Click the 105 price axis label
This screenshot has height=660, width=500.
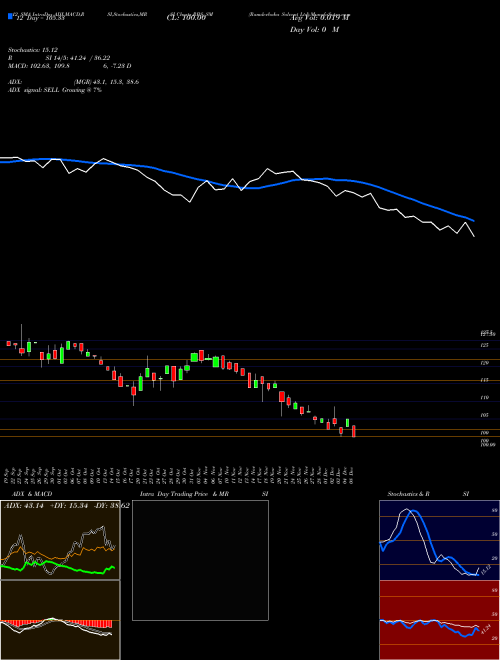[484, 415]
